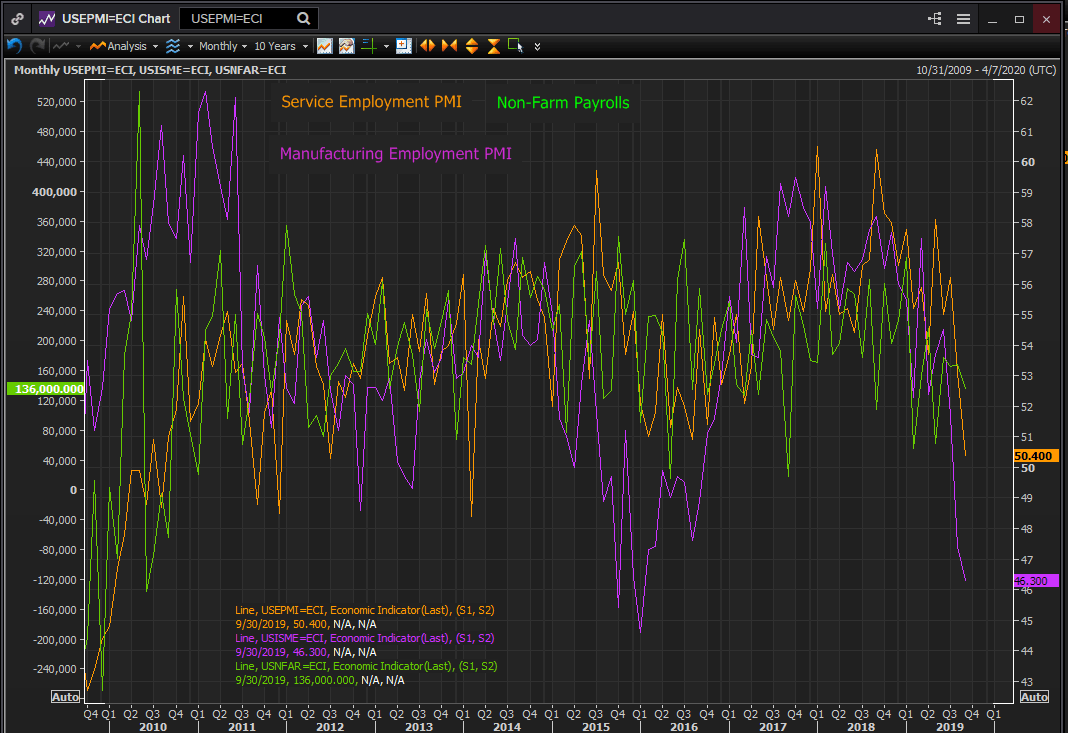Click the Manufacturing Employment PMI label
The height and width of the screenshot is (733, 1068).
click(x=395, y=154)
